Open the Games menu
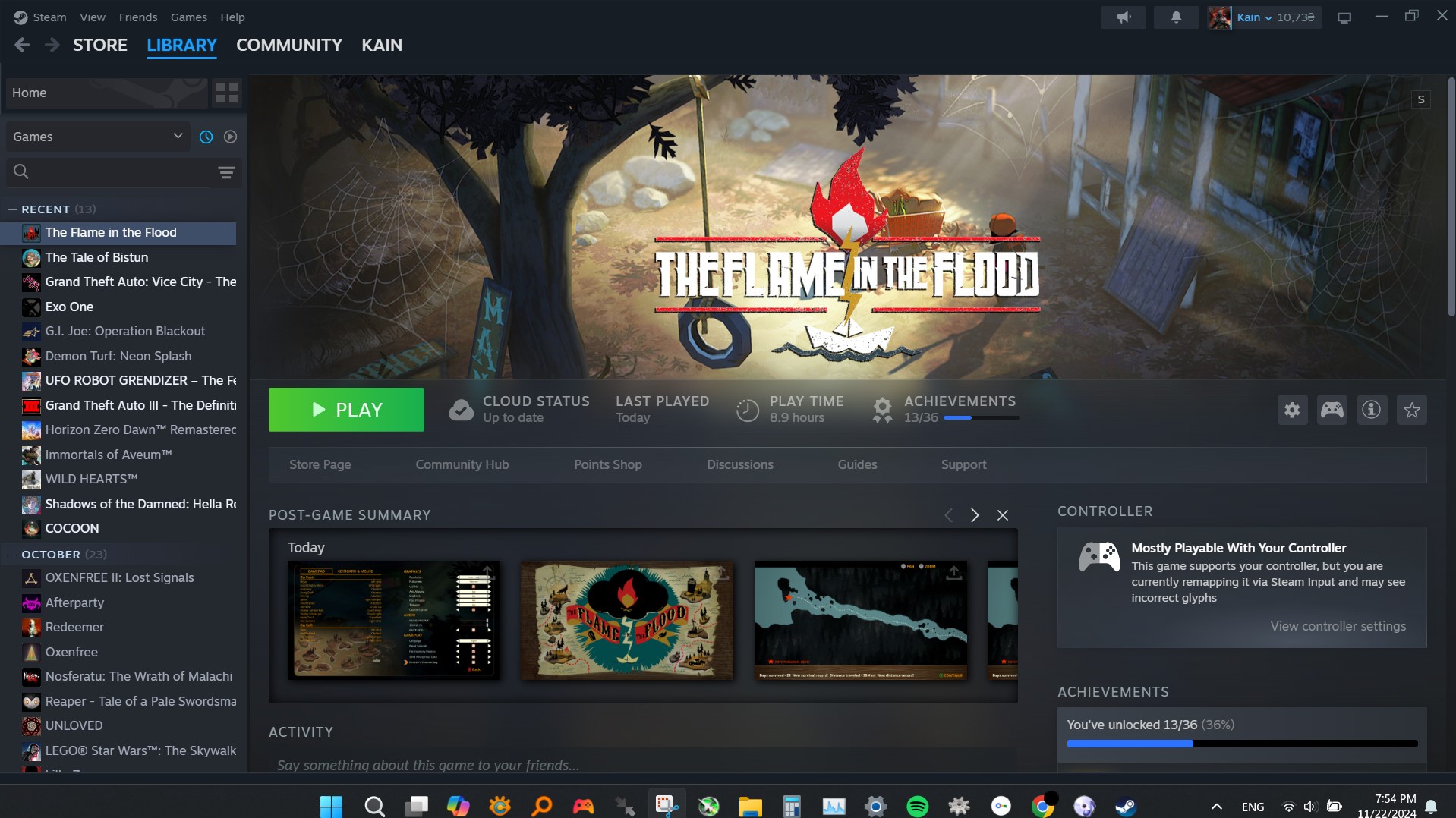 coord(189,17)
